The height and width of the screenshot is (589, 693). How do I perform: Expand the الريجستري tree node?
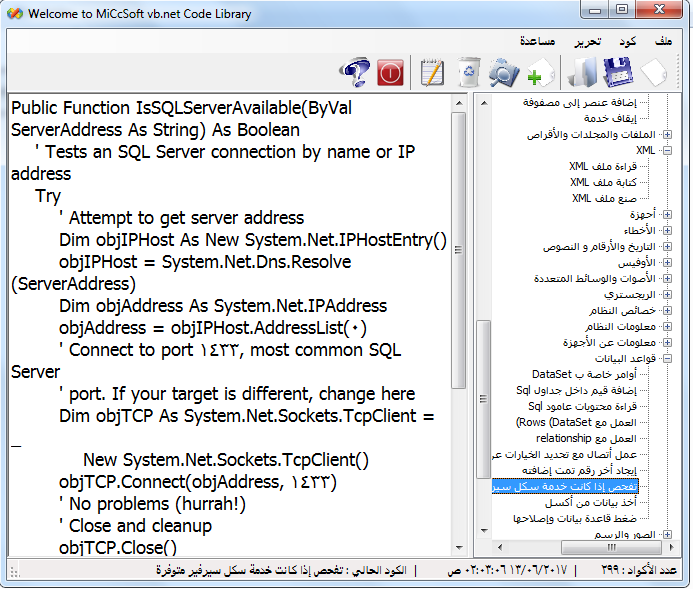[x=667, y=294]
